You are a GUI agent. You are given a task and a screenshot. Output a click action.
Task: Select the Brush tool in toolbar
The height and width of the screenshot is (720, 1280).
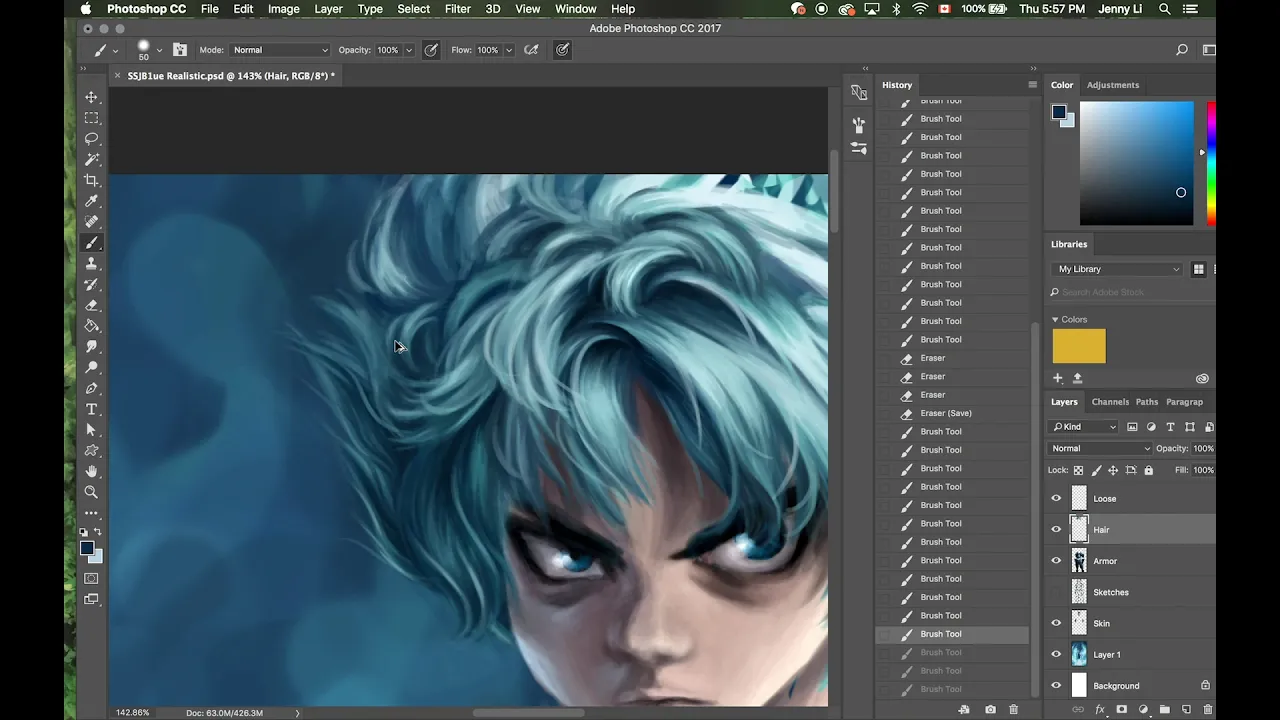click(92, 243)
